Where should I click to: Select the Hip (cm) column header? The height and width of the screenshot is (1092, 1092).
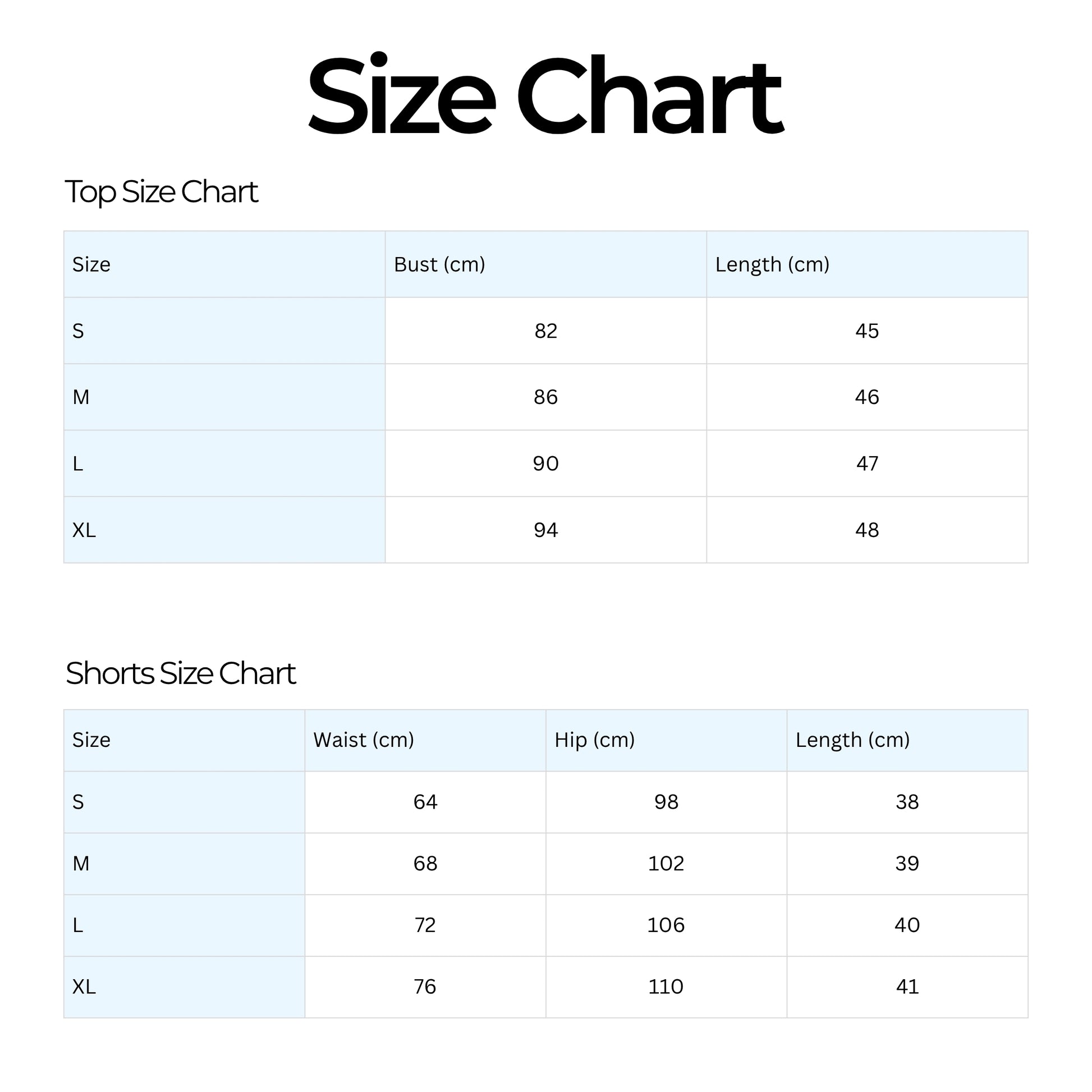tap(595, 740)
